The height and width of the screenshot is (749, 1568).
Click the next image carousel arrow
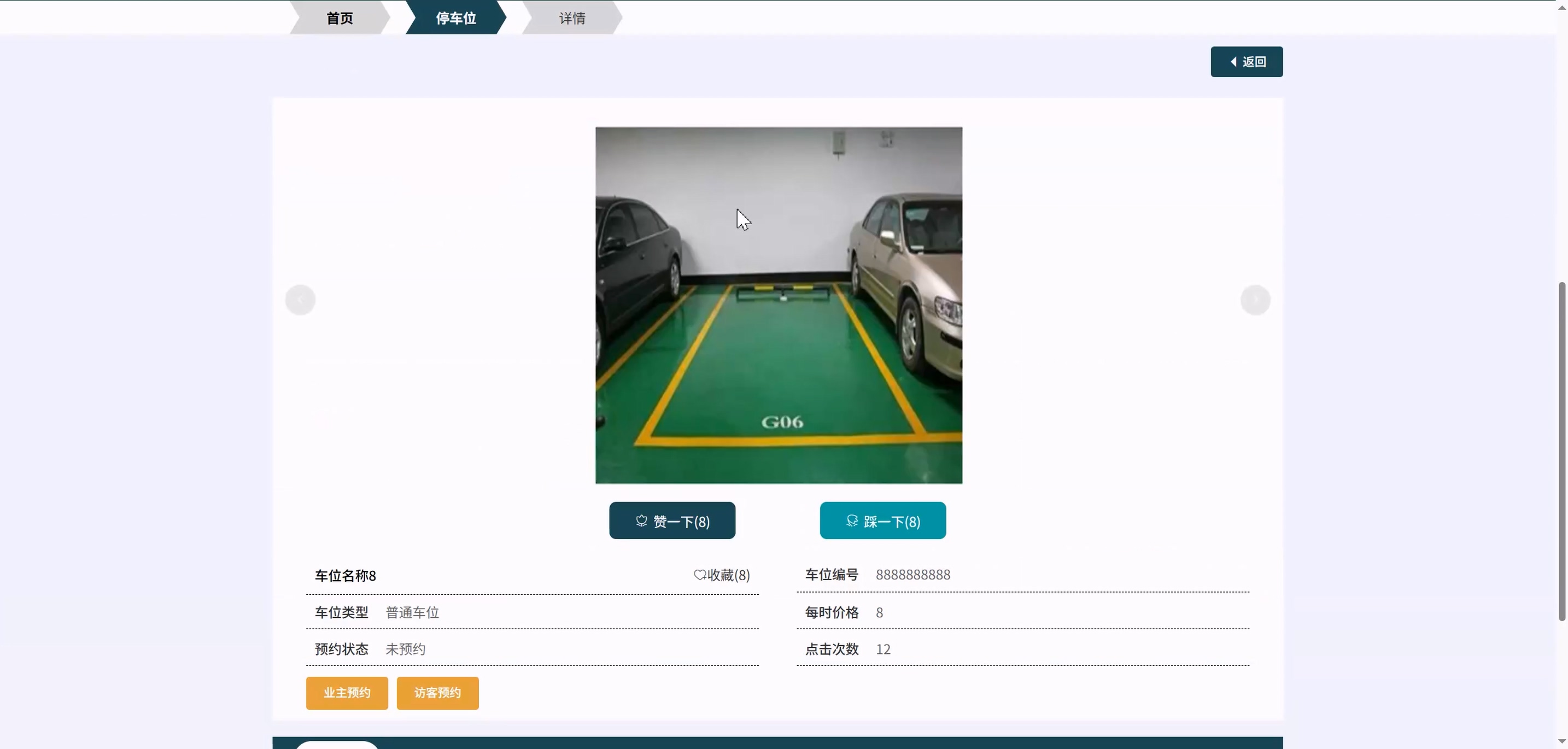tap(1255, 300)
